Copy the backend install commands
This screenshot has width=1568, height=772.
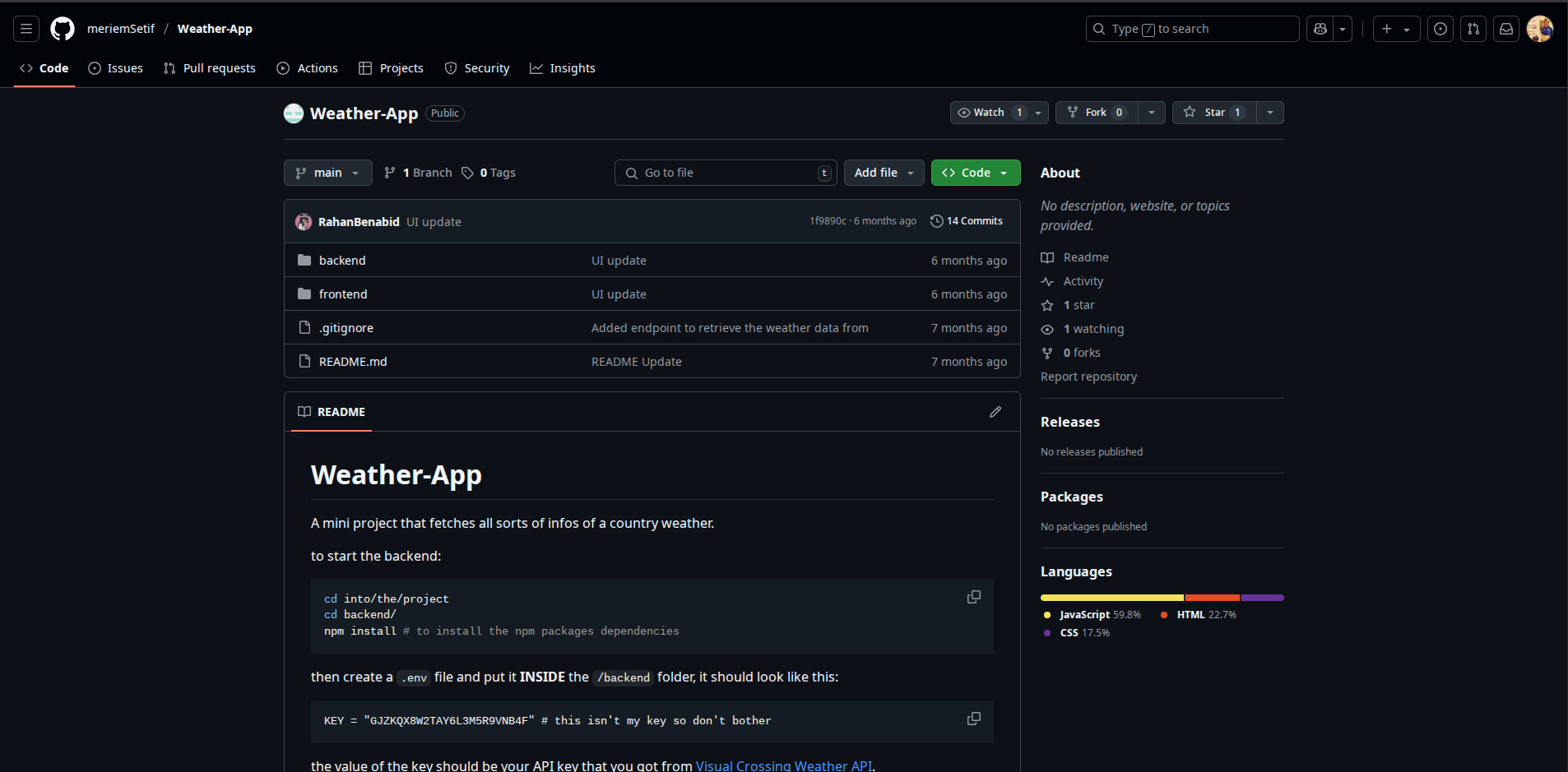(974, 597)
